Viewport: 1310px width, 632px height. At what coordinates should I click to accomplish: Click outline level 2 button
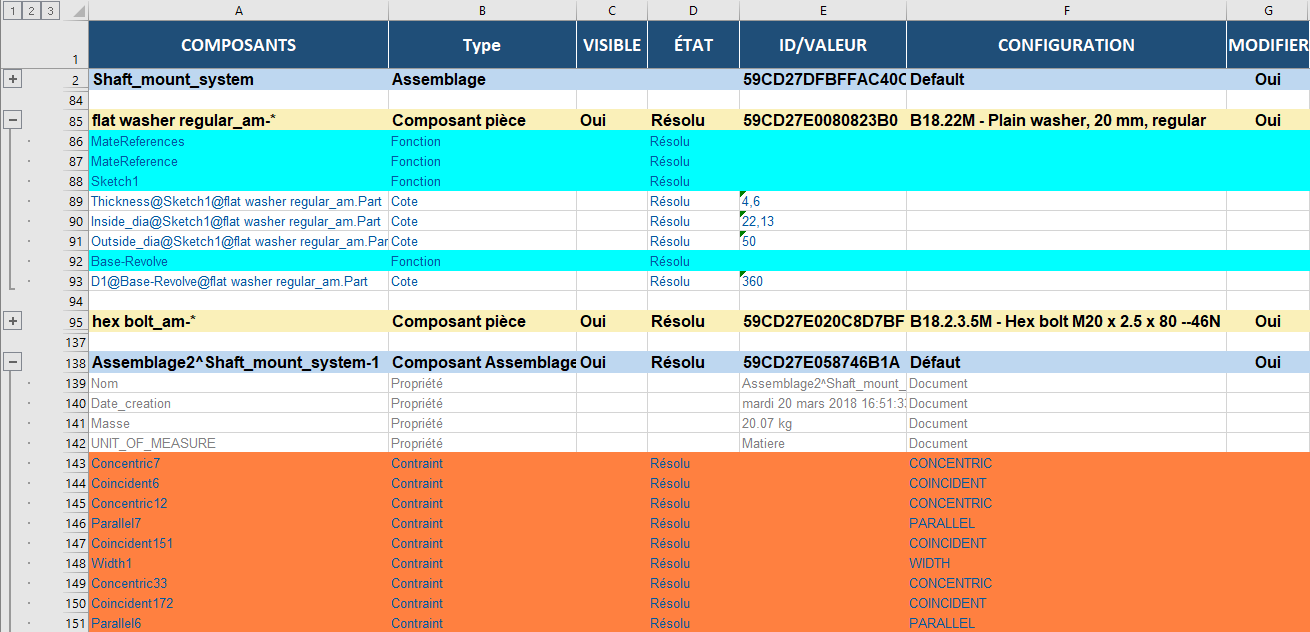(x=30, y=11)
